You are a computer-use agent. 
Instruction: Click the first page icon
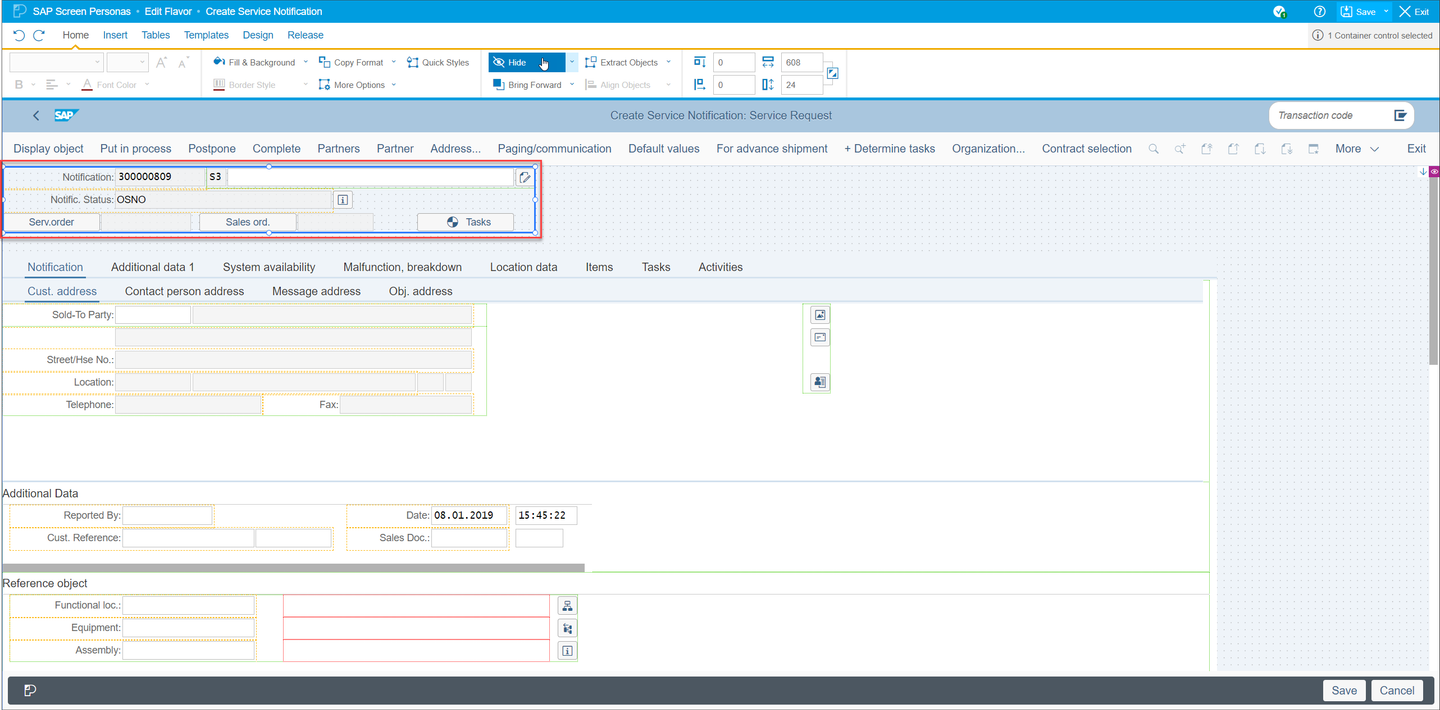click(x=1207, y=148)
